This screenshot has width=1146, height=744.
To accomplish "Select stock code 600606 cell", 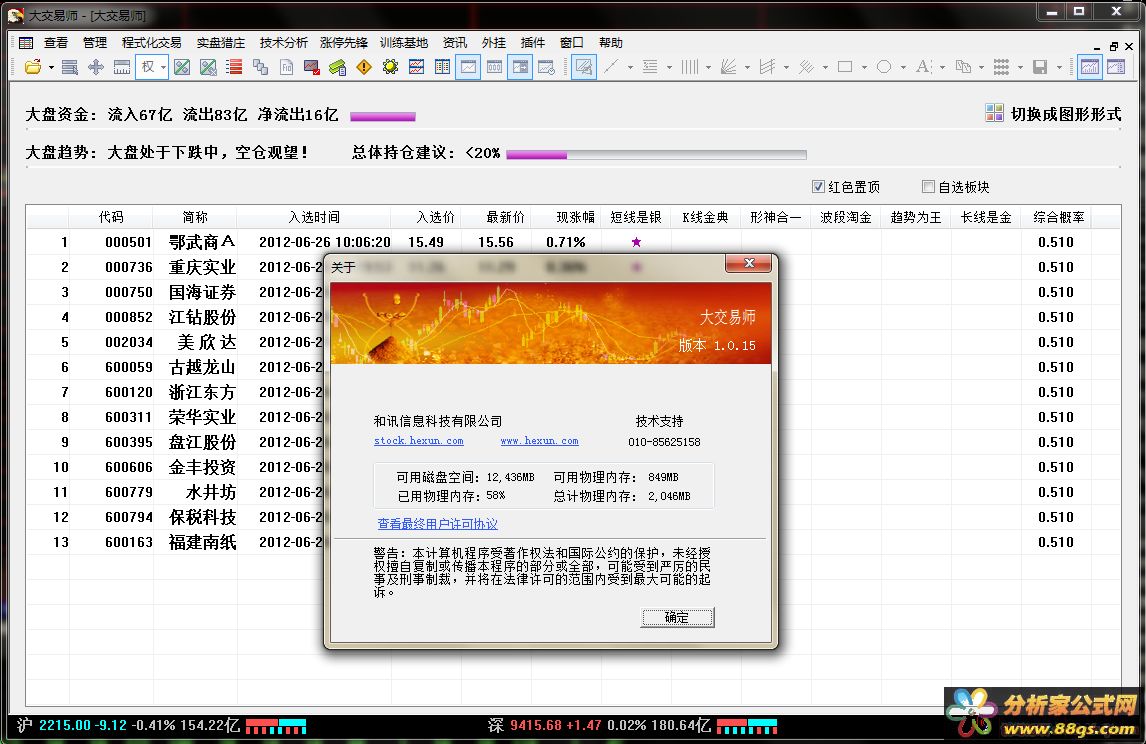I will tap(129, 467).
